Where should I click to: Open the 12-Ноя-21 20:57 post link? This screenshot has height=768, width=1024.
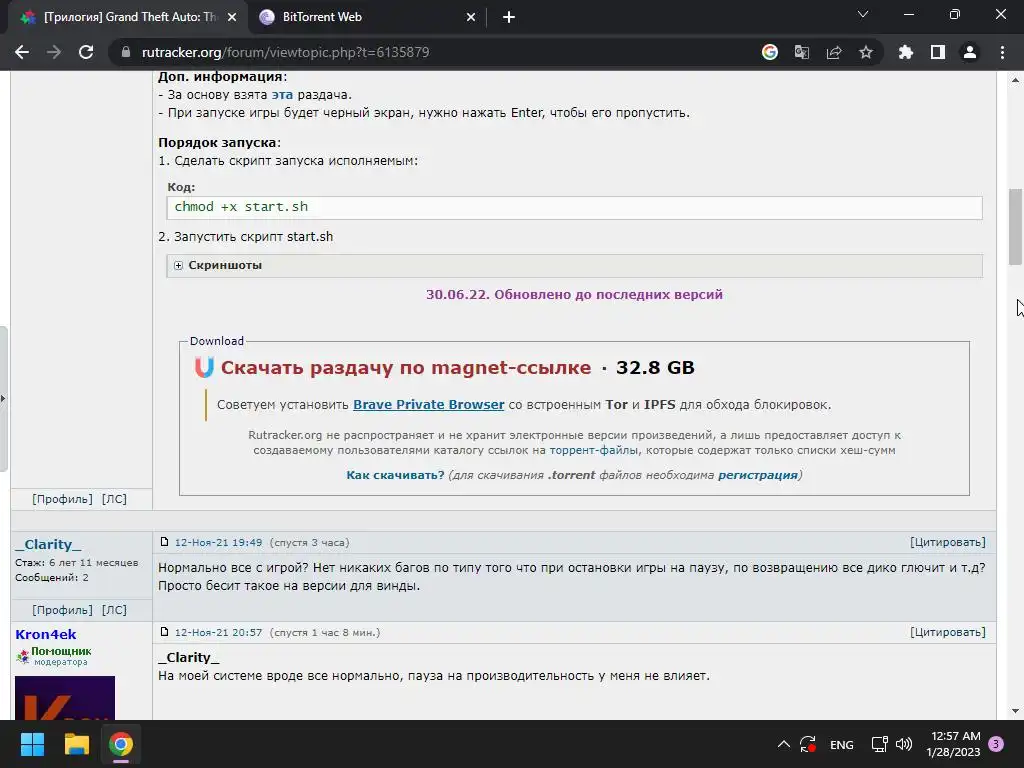pyautogui.click(x=218, y=632)
